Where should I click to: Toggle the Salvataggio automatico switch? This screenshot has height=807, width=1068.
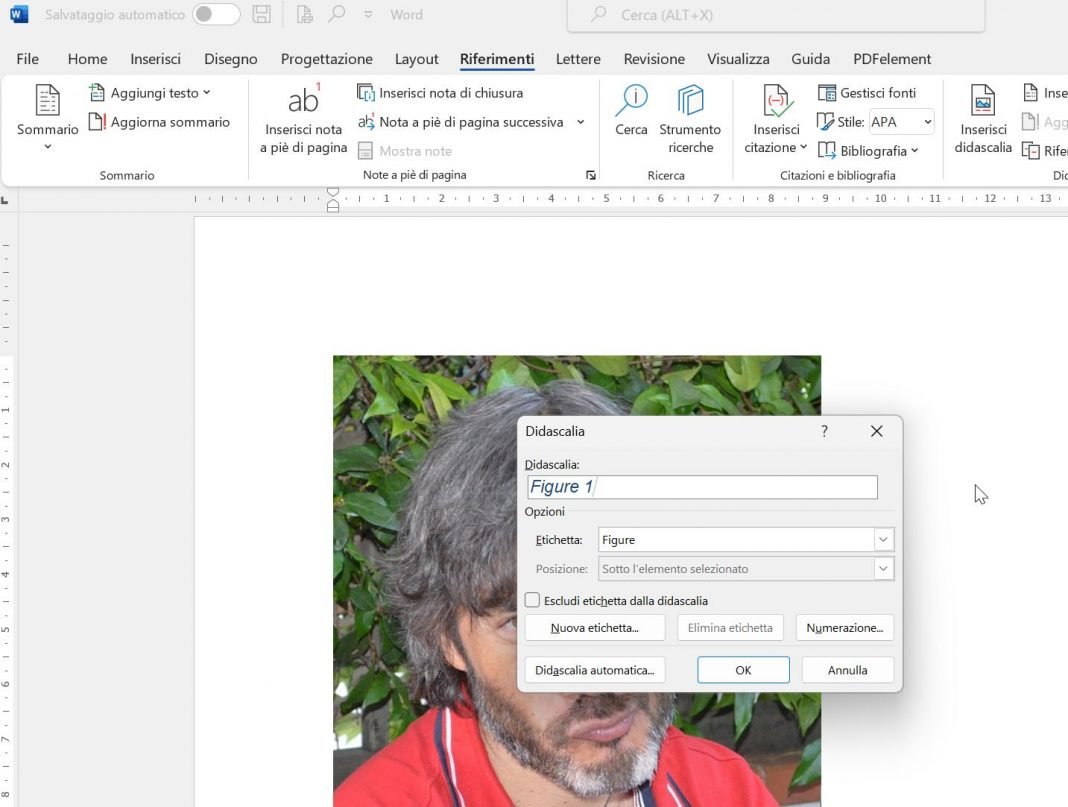coord(216,15)
